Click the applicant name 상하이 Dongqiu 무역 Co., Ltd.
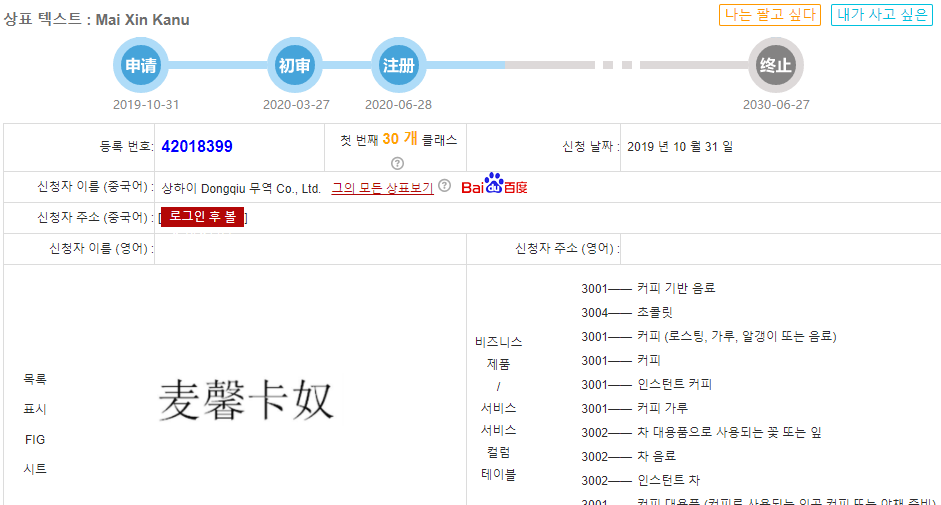Viewport: 941px width, 505px height. click(241, 189)
